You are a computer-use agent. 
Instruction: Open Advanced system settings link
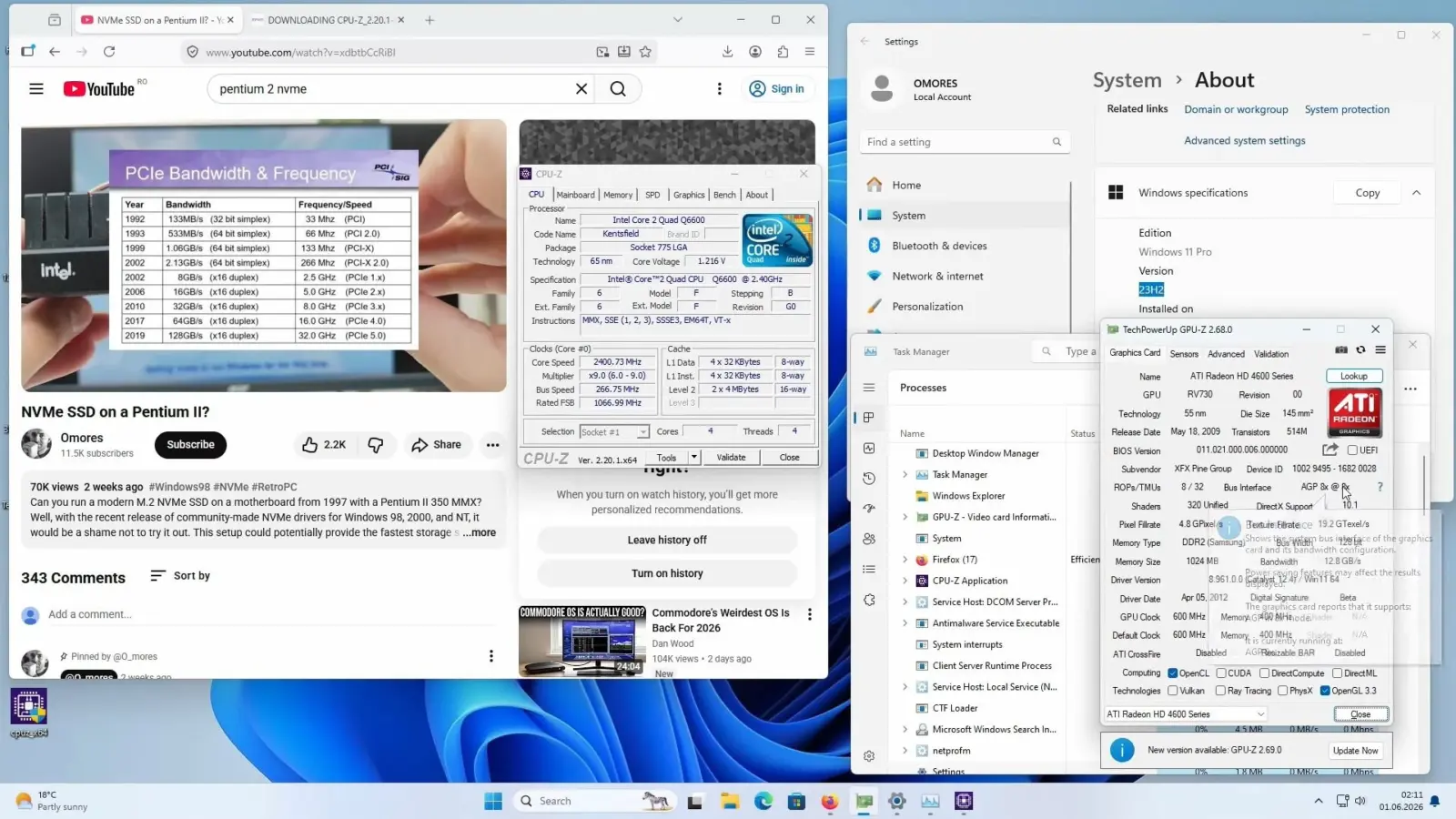[x=1244, y=141]
